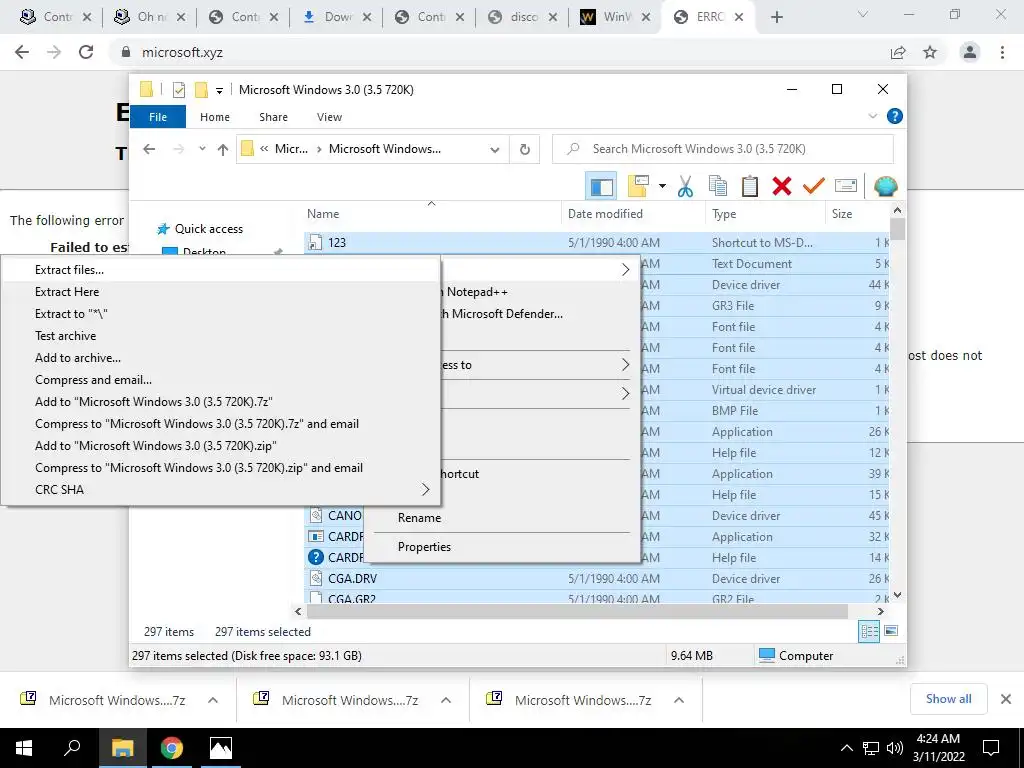This screenshot has width=1024, height=768.
Task: Toggle the preview pane layout icon
Action: click(601, 187)
